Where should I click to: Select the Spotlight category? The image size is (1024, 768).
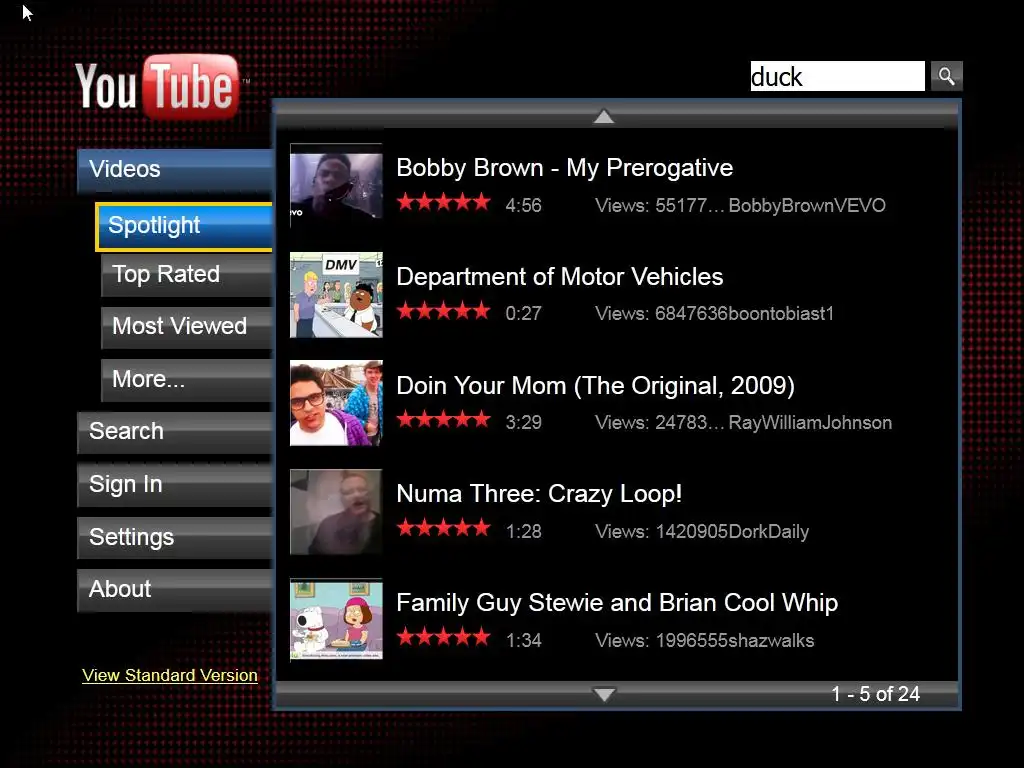point(184,226)
